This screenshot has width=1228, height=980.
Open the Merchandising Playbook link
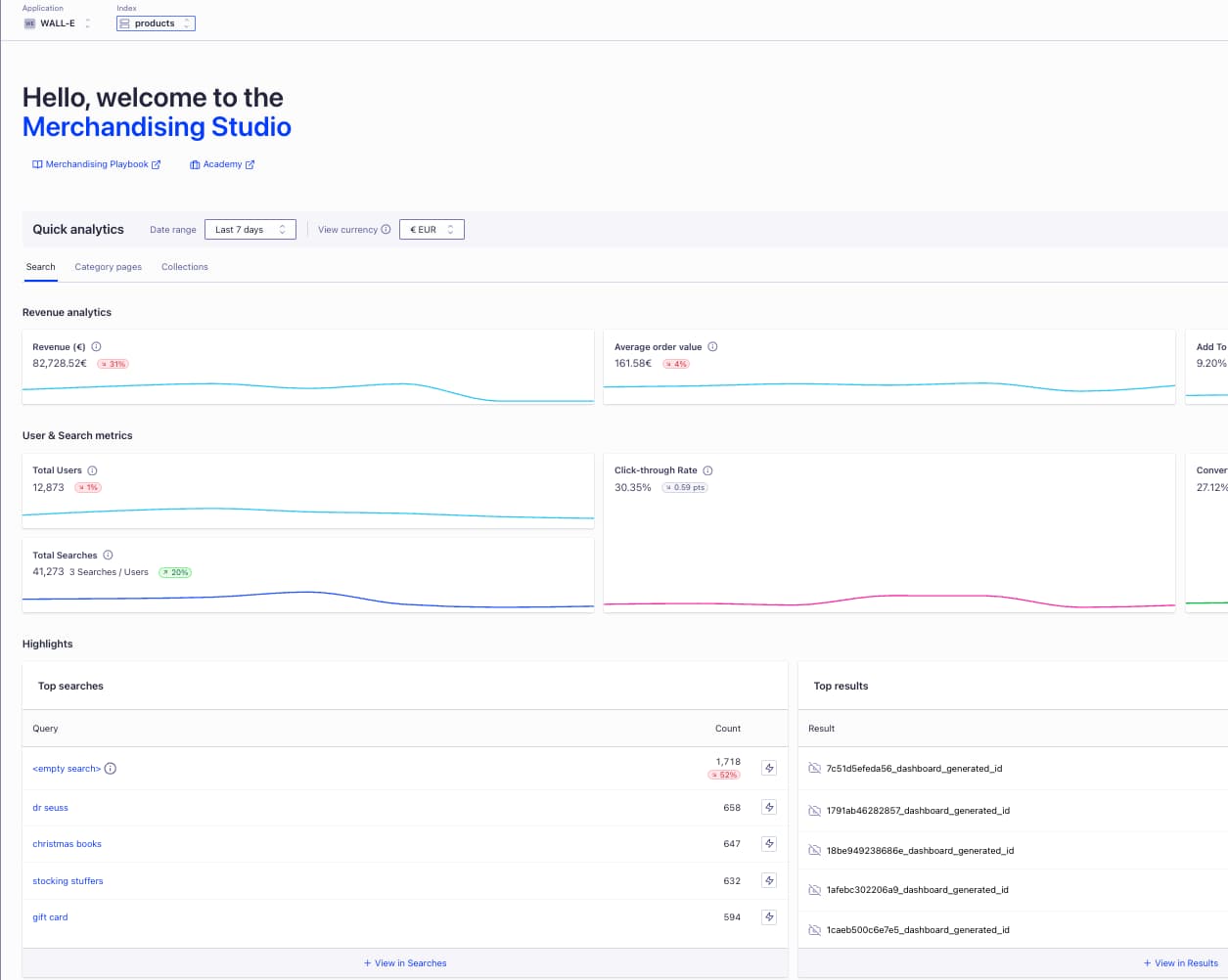point(96,164)
